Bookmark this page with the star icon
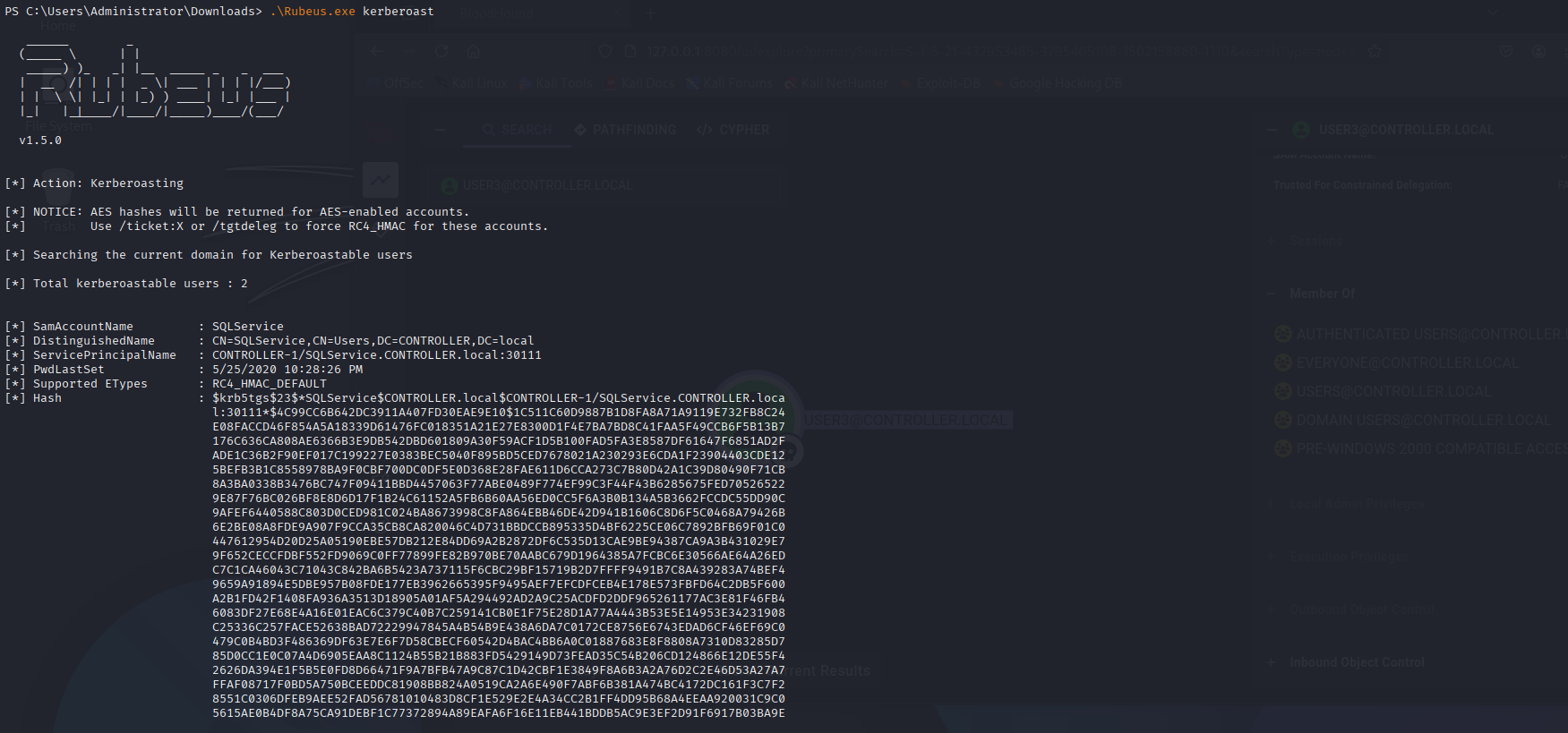 [1375, 52]
